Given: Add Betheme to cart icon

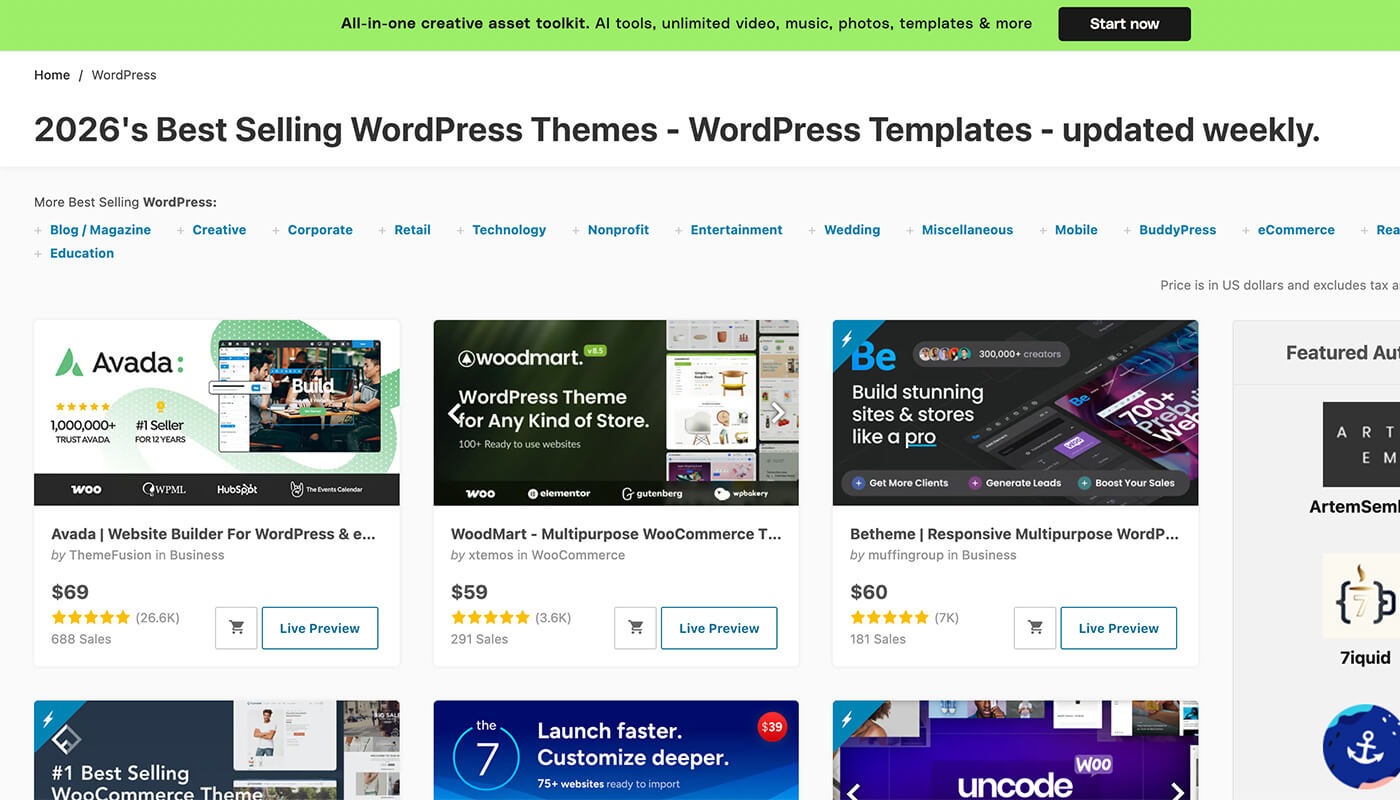Looking at the screenshot, I should pos(1035,628).
